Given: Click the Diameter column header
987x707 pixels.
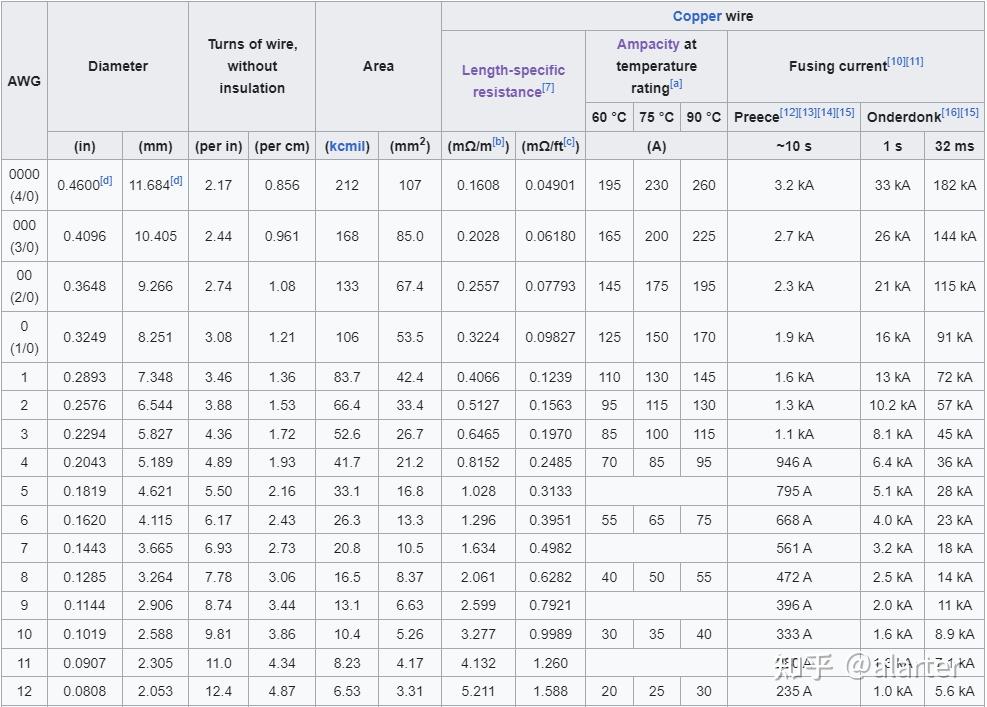Looking at the screenshot, I should coord(118,66).
